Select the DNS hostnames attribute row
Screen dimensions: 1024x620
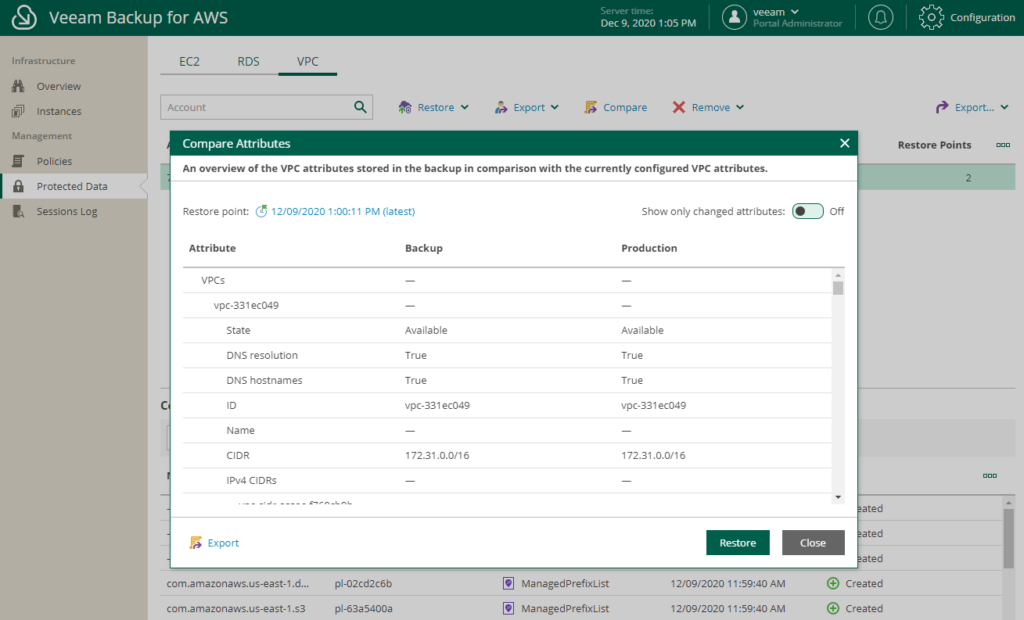click(507, 380)
